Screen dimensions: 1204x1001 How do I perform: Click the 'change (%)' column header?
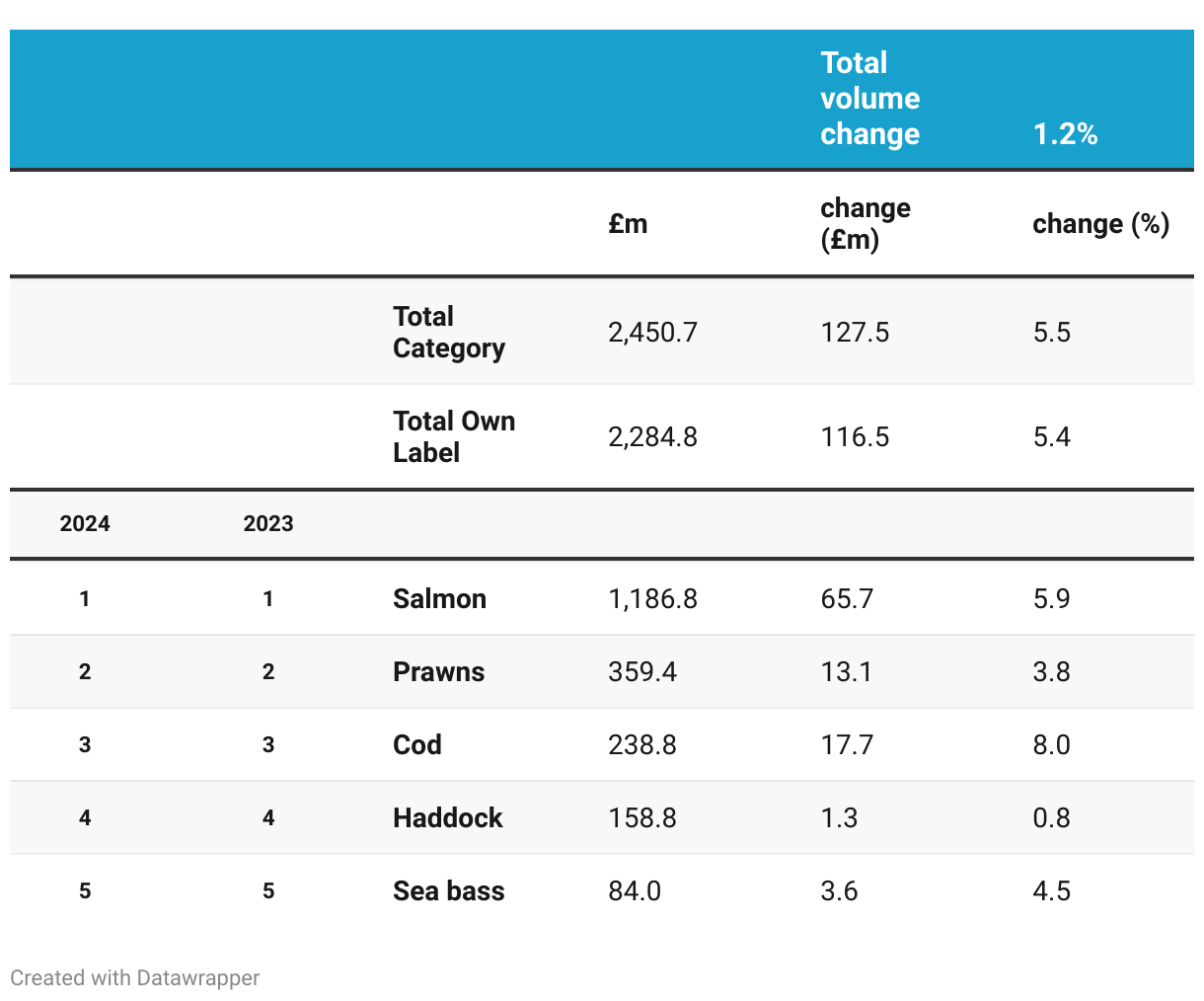1100,224
